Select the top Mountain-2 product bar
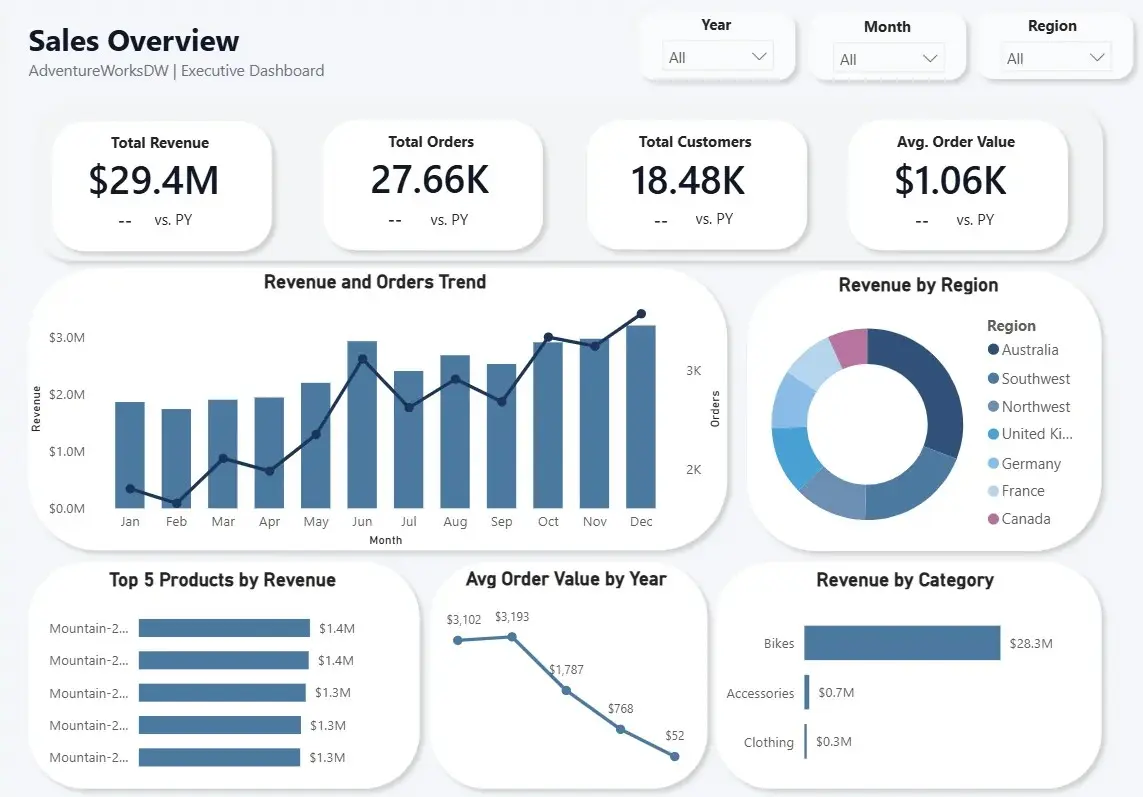Image resolution: width=1143 pixels, height=797 pixels. (225, 628)
